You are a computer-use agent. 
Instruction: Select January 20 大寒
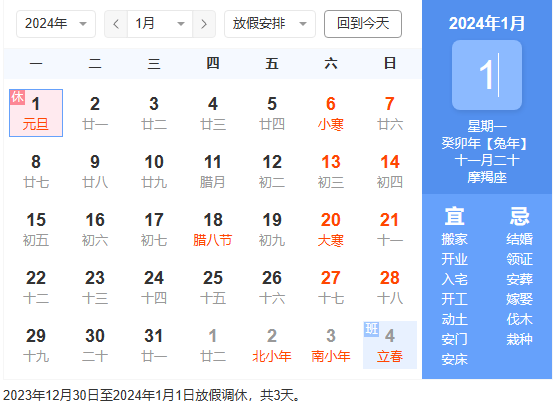(x=331, y=229)
